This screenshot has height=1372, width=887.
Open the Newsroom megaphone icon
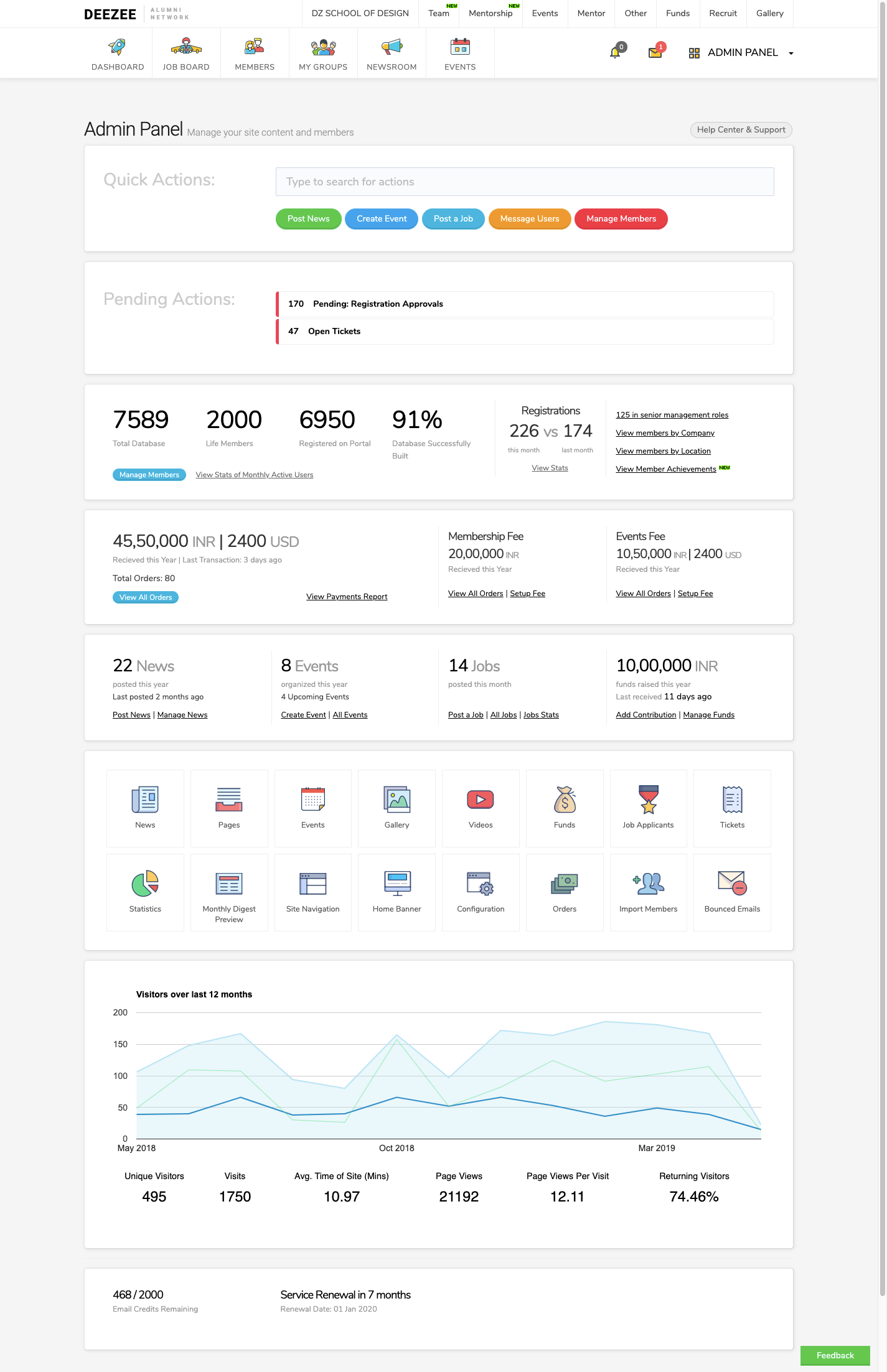coord(392,47)
